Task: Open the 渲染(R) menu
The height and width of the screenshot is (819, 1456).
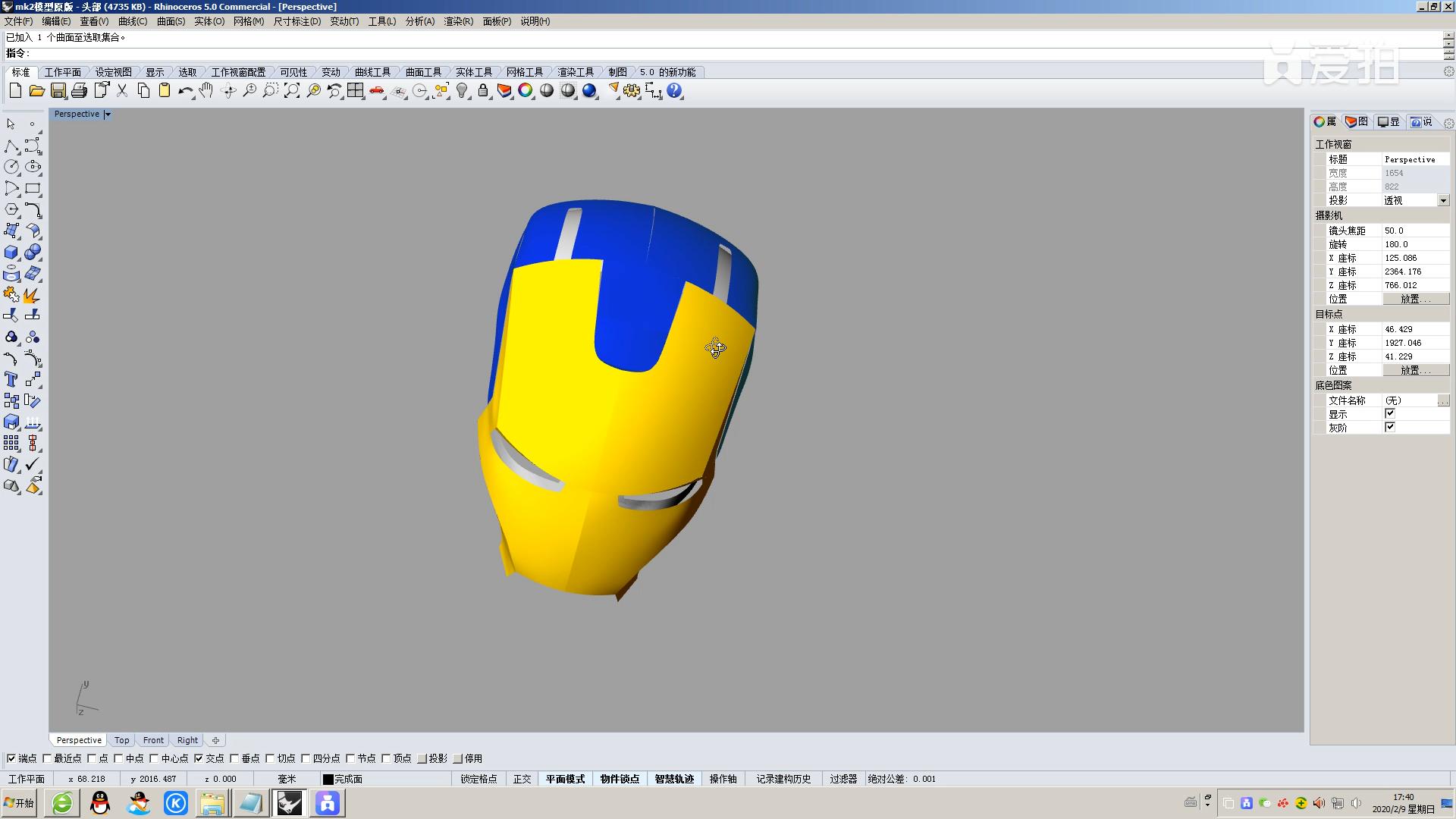Action: (458, 21)
